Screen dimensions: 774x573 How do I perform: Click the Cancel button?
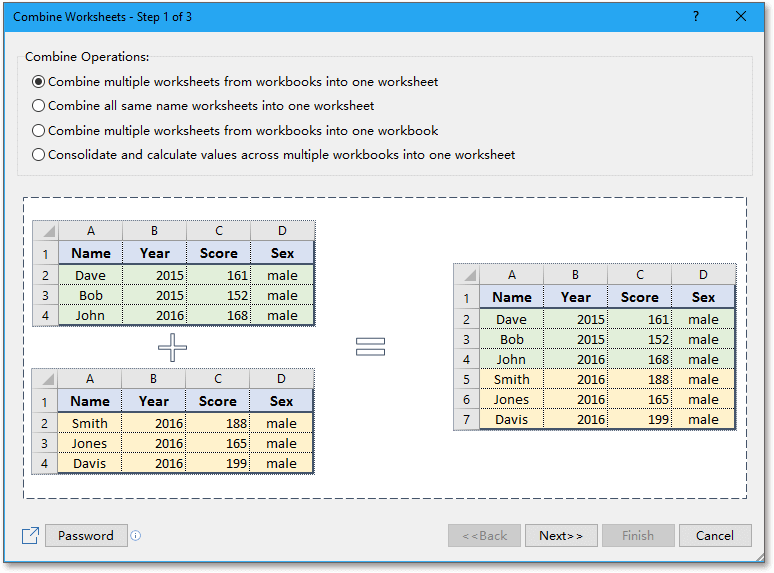pyautogui.click(x=714, y=536)
